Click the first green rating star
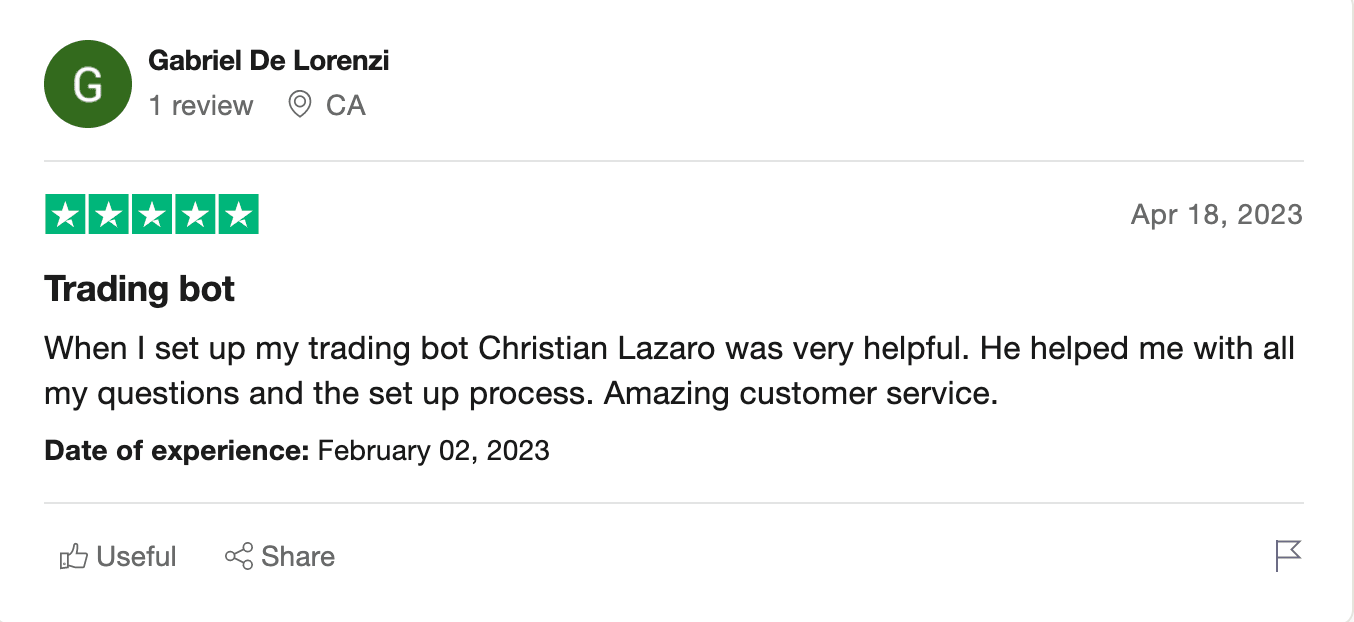This screenshot has width=1354, height=622. pyautogui.click(x=65, y=214)
